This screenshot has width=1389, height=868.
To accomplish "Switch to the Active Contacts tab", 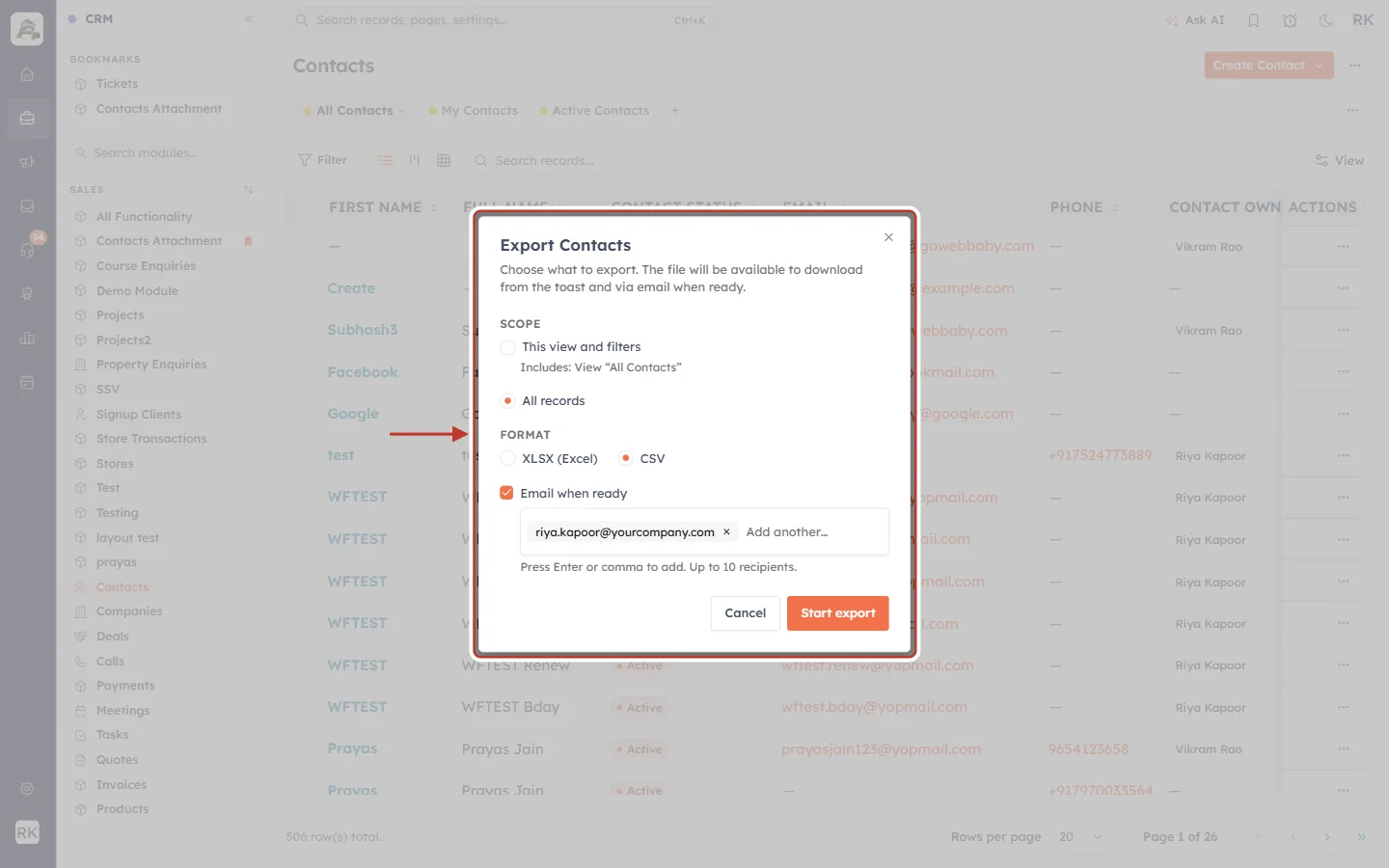I will coord(593,111).
